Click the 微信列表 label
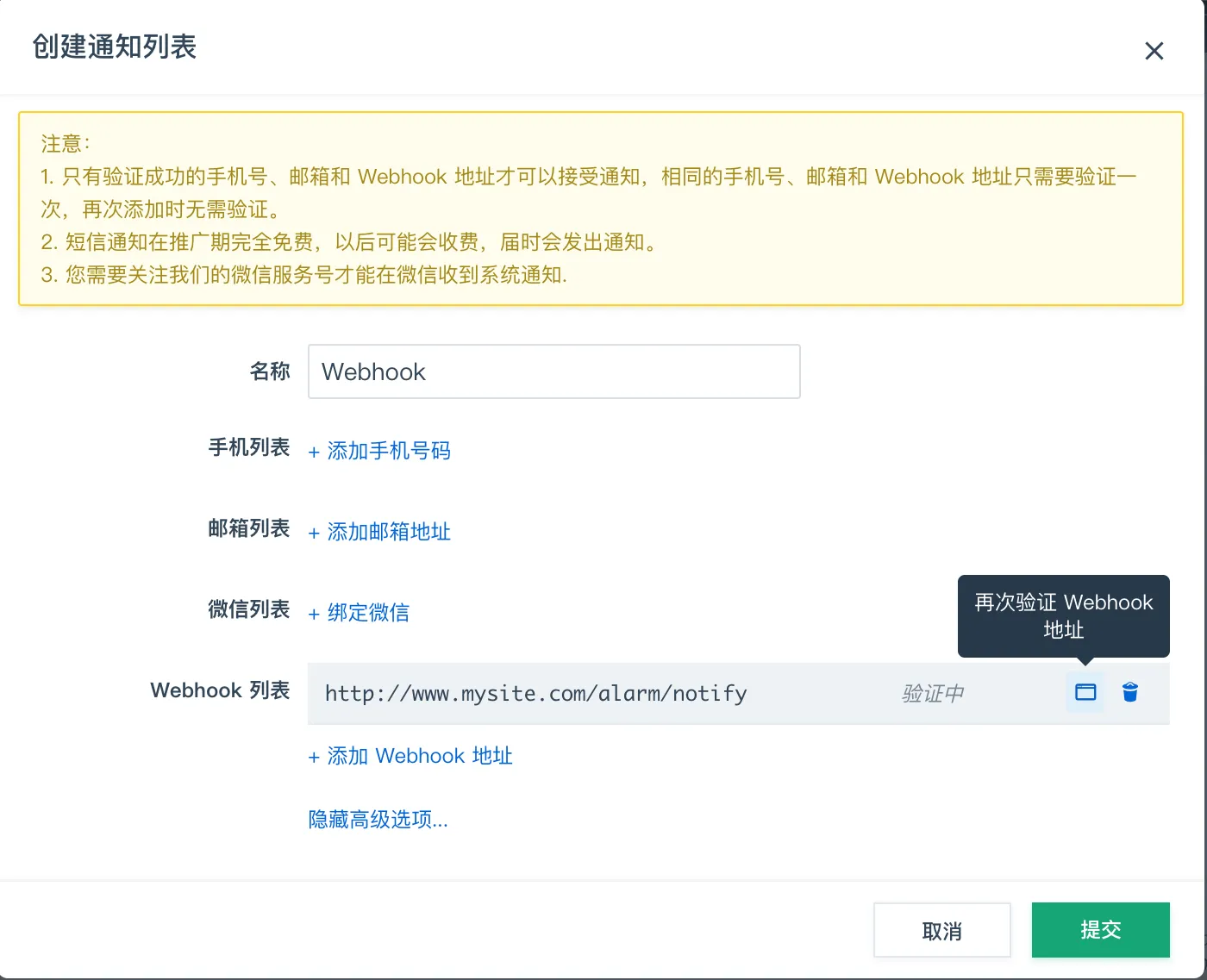The width and height of the screenshot is (1207, 980). click(249, 609)
